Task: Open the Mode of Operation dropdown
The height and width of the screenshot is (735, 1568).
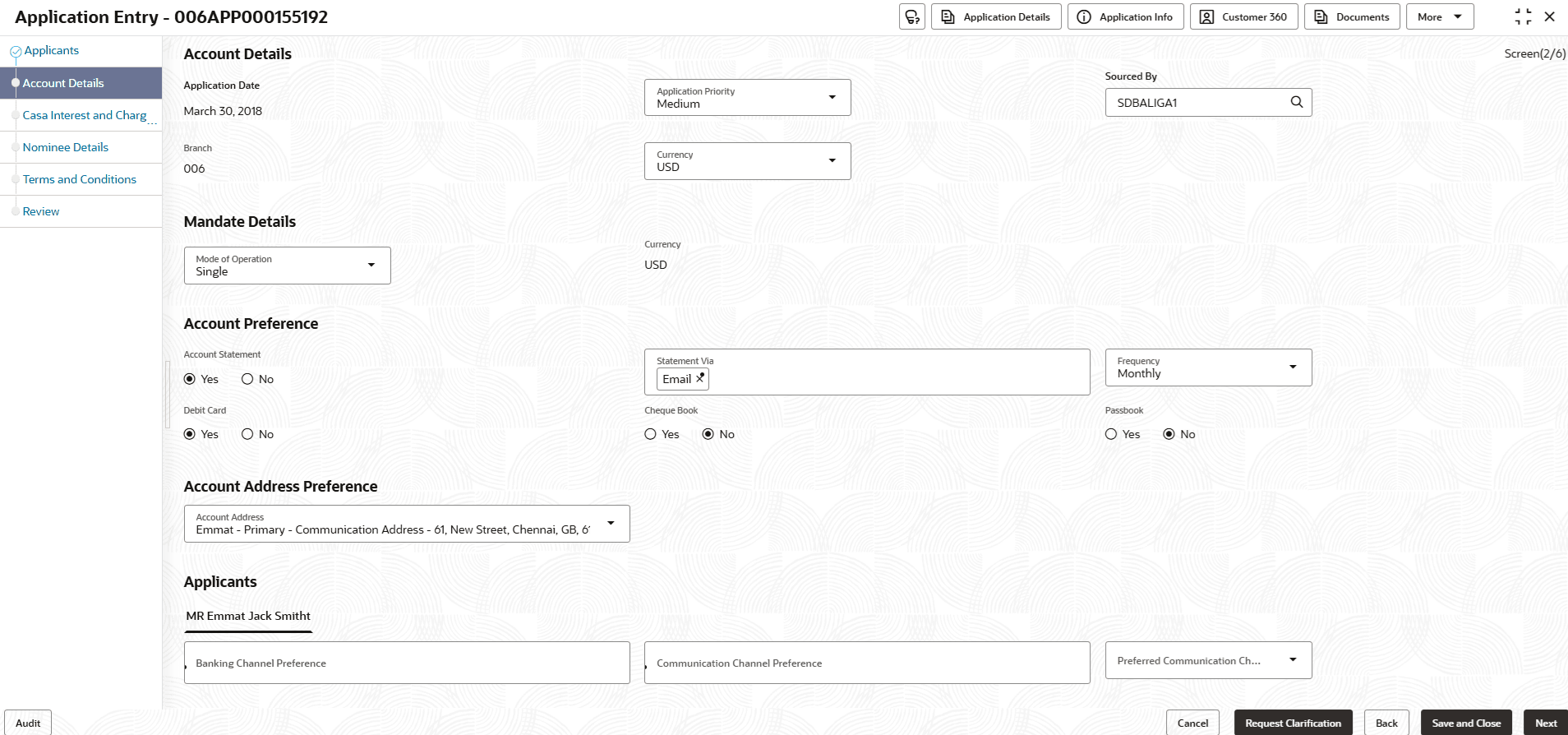Action: click(288, 266)
